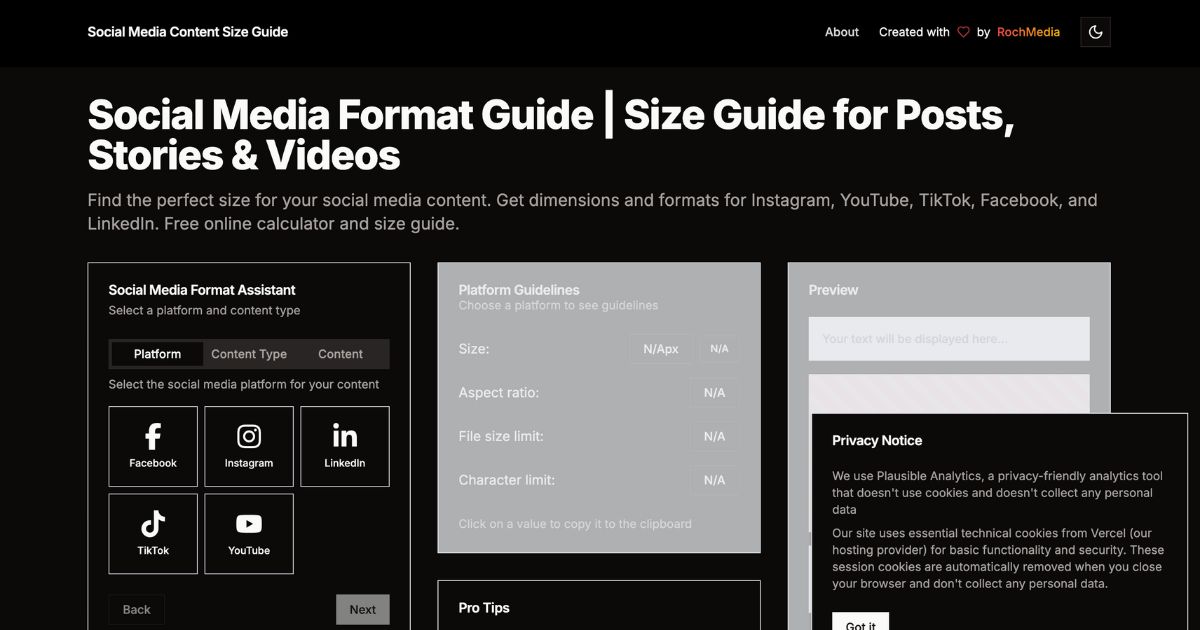Copy the File size limit value
The height and width of the screenshot is (630, 1200).
coord(714,437)
